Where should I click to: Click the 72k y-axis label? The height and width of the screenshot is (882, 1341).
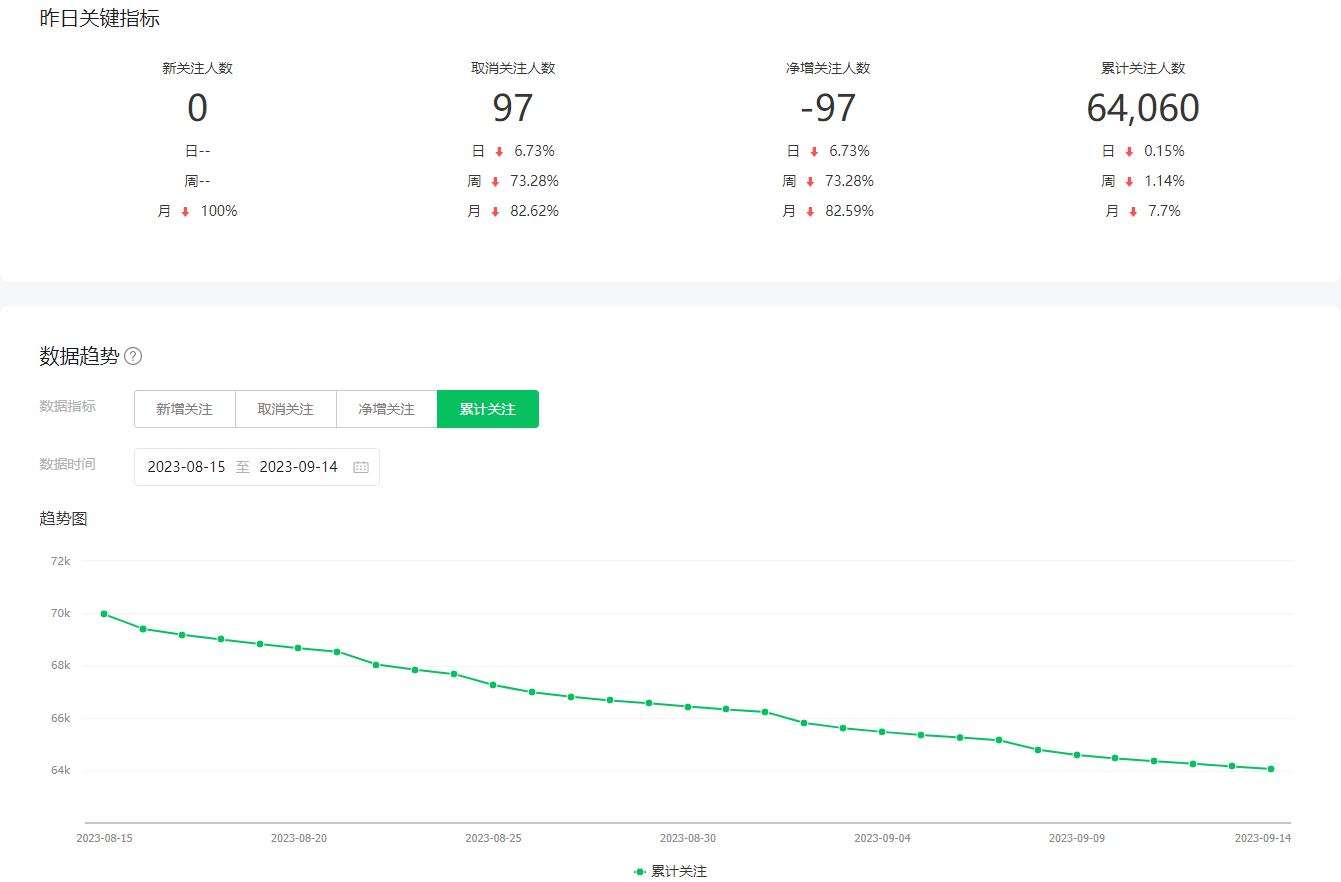click(x=60, y=561)
